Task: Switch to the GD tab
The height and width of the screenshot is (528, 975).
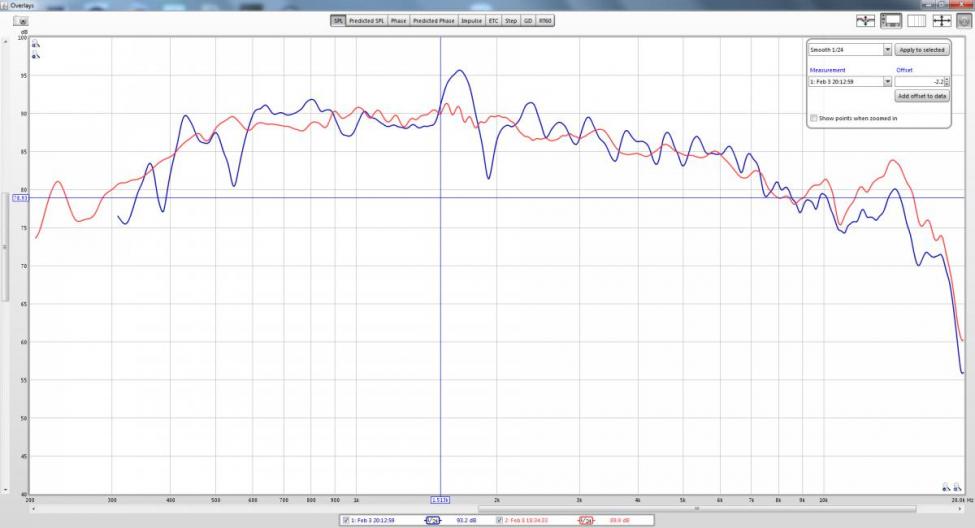Action: click(x=528, y=21)
